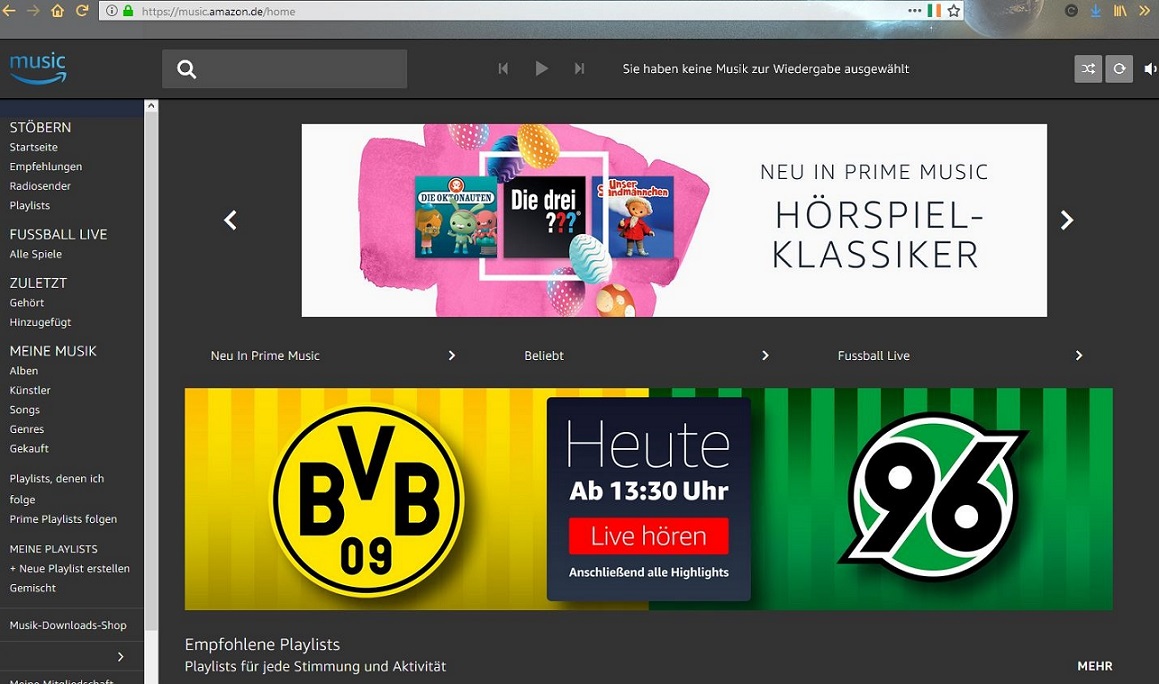Open Gekauft in Meine Musik

(x=29, y=448)
